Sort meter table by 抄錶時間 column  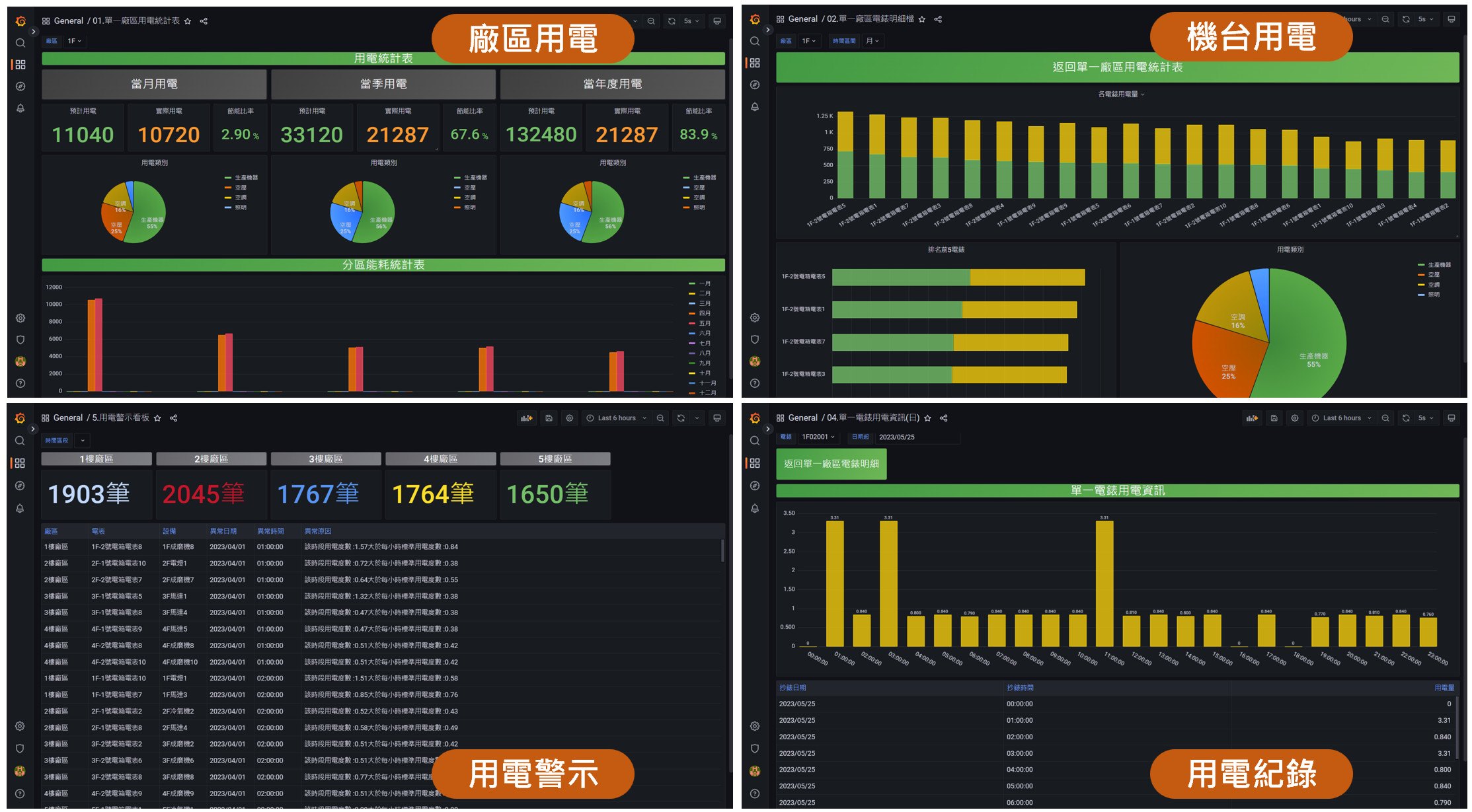click(x=1021, y=688)
